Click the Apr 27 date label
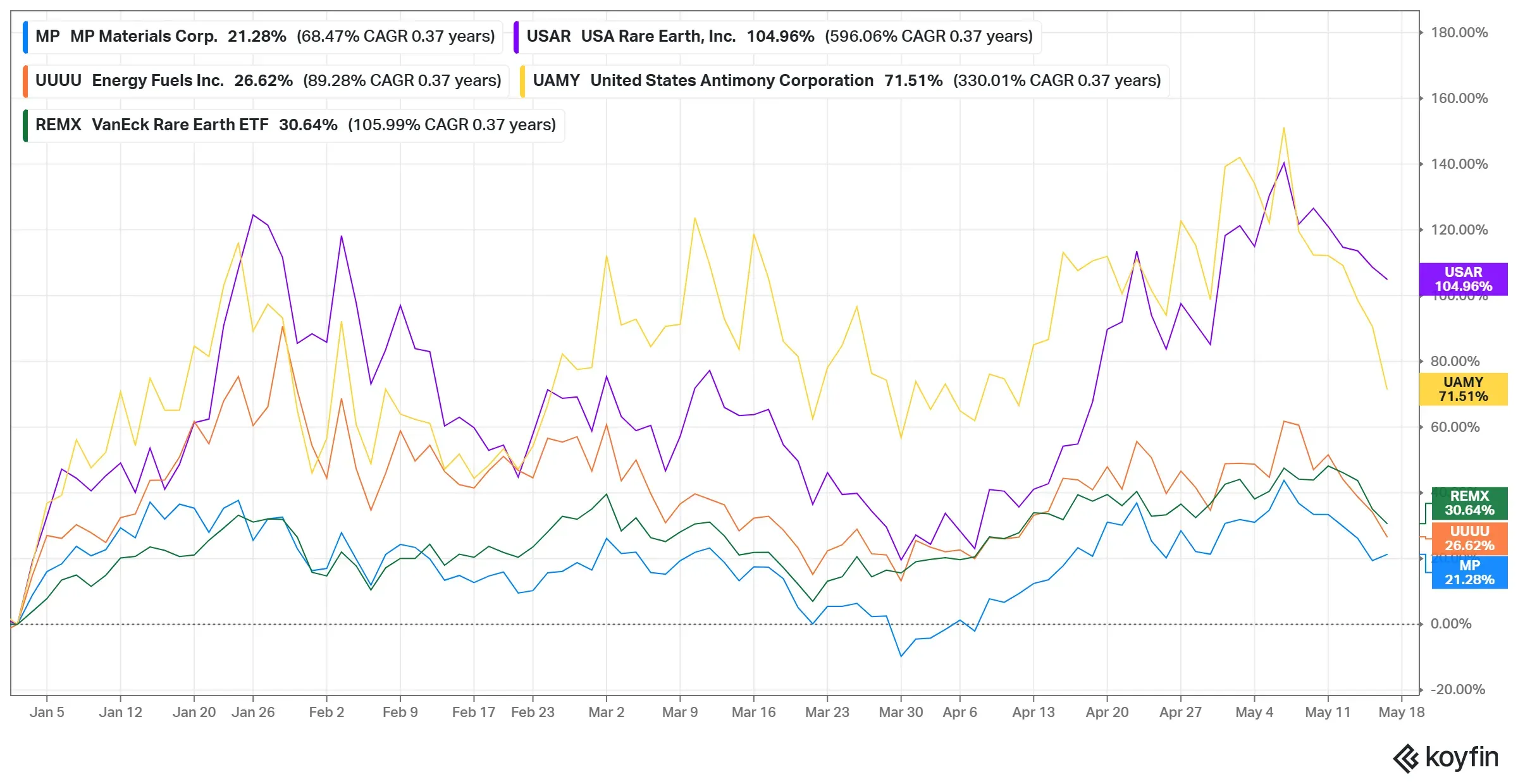Image resolution: width=1518 pixels, height=784 pixels. pyautogui.click(x=1180, y=713)
